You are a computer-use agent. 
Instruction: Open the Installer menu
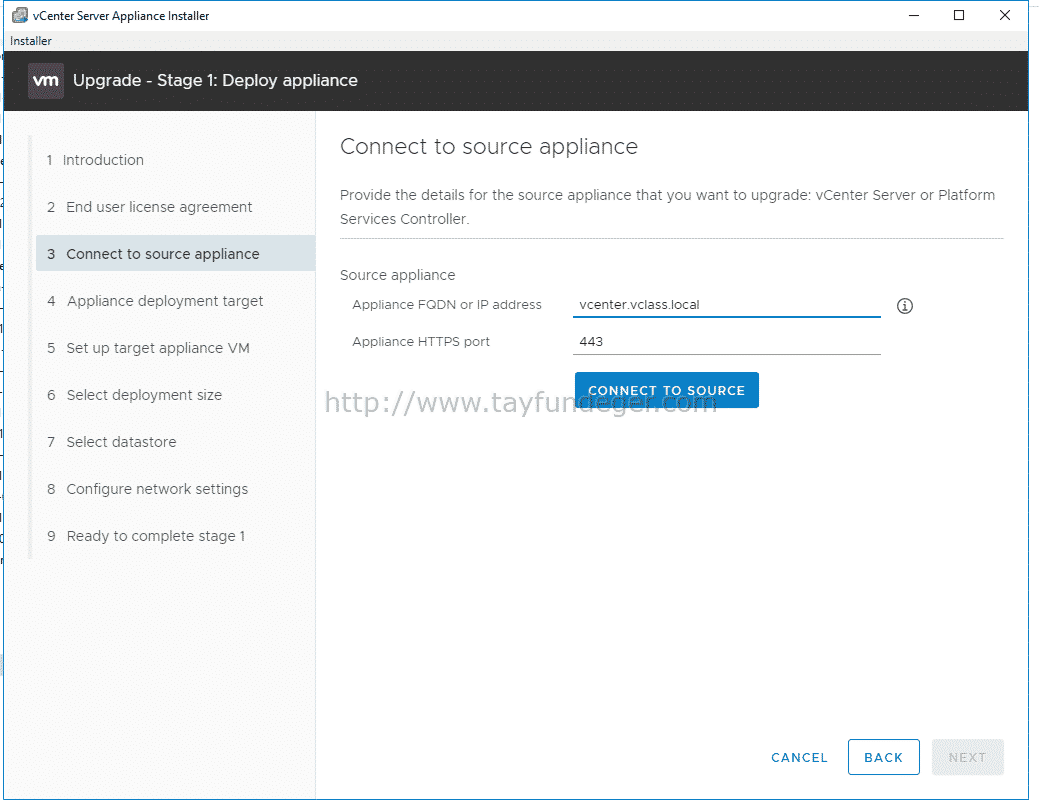(x=30, y=41)
